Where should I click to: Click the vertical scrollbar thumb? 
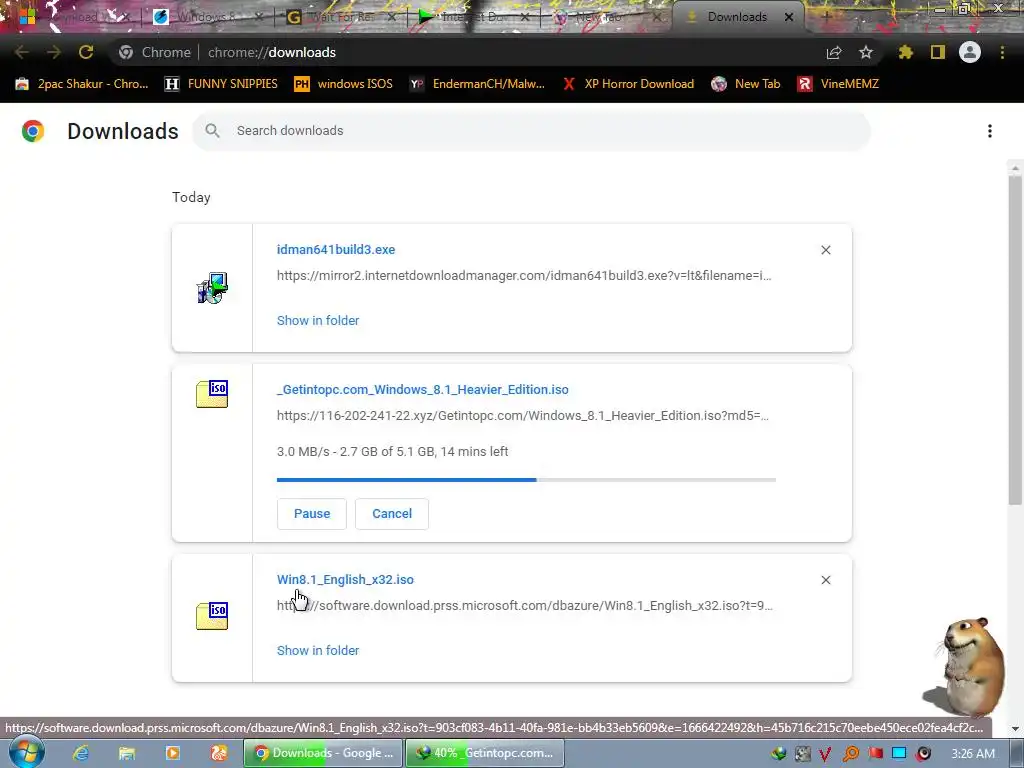pyautogui.click(x=1015, y=340)
